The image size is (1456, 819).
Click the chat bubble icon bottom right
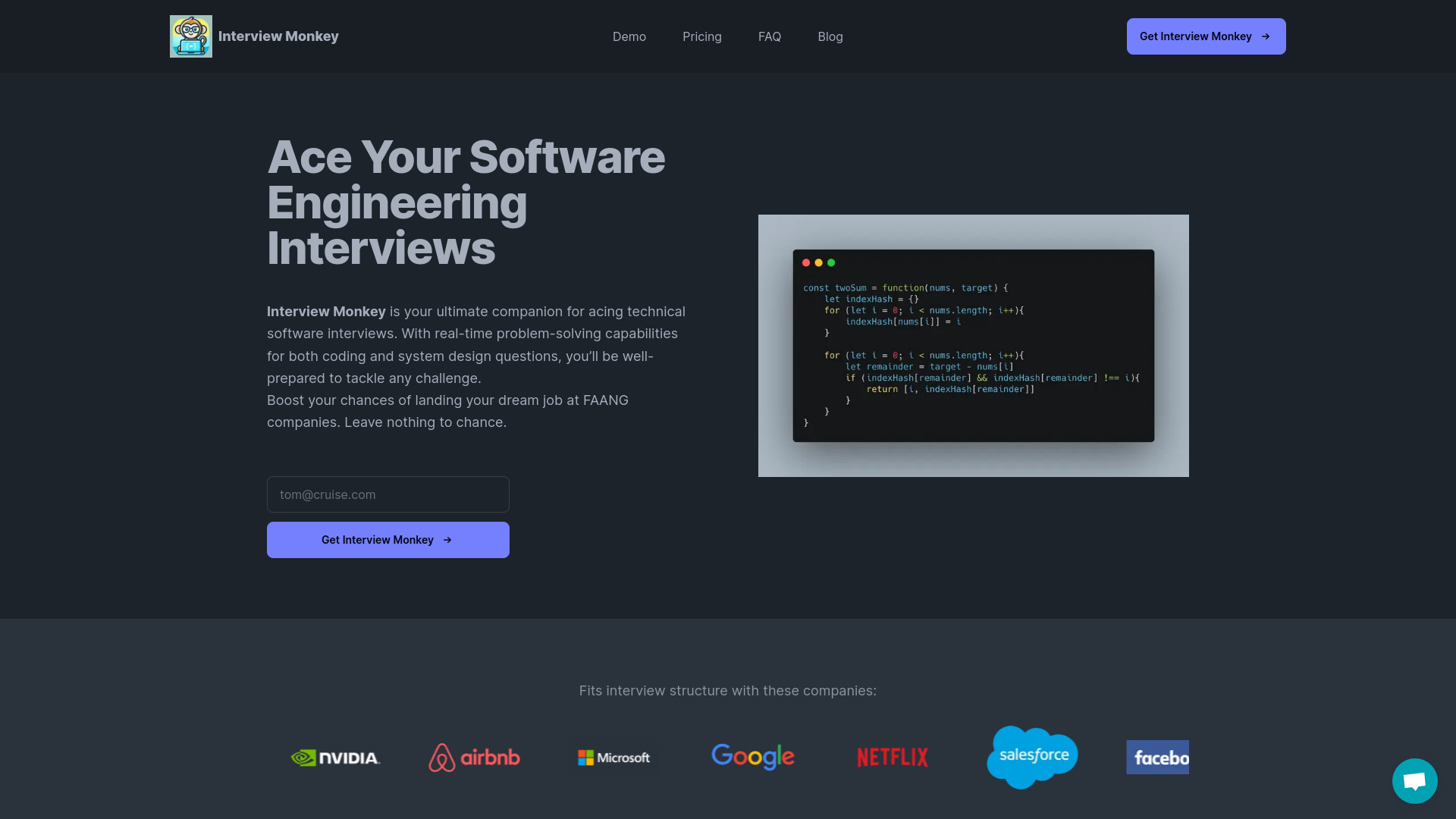click(x=1415, y=781)
